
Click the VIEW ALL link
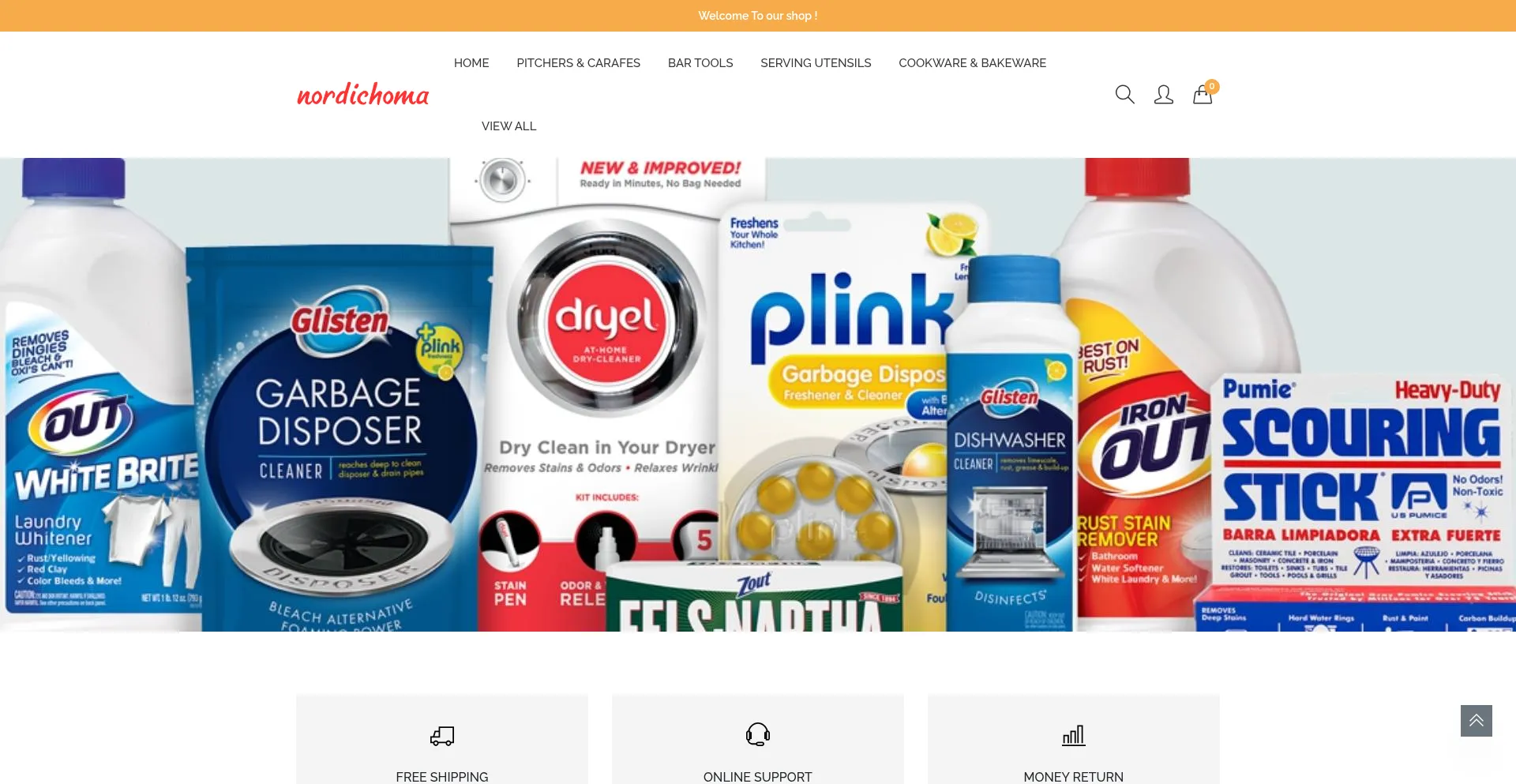(x=509, y=126)
